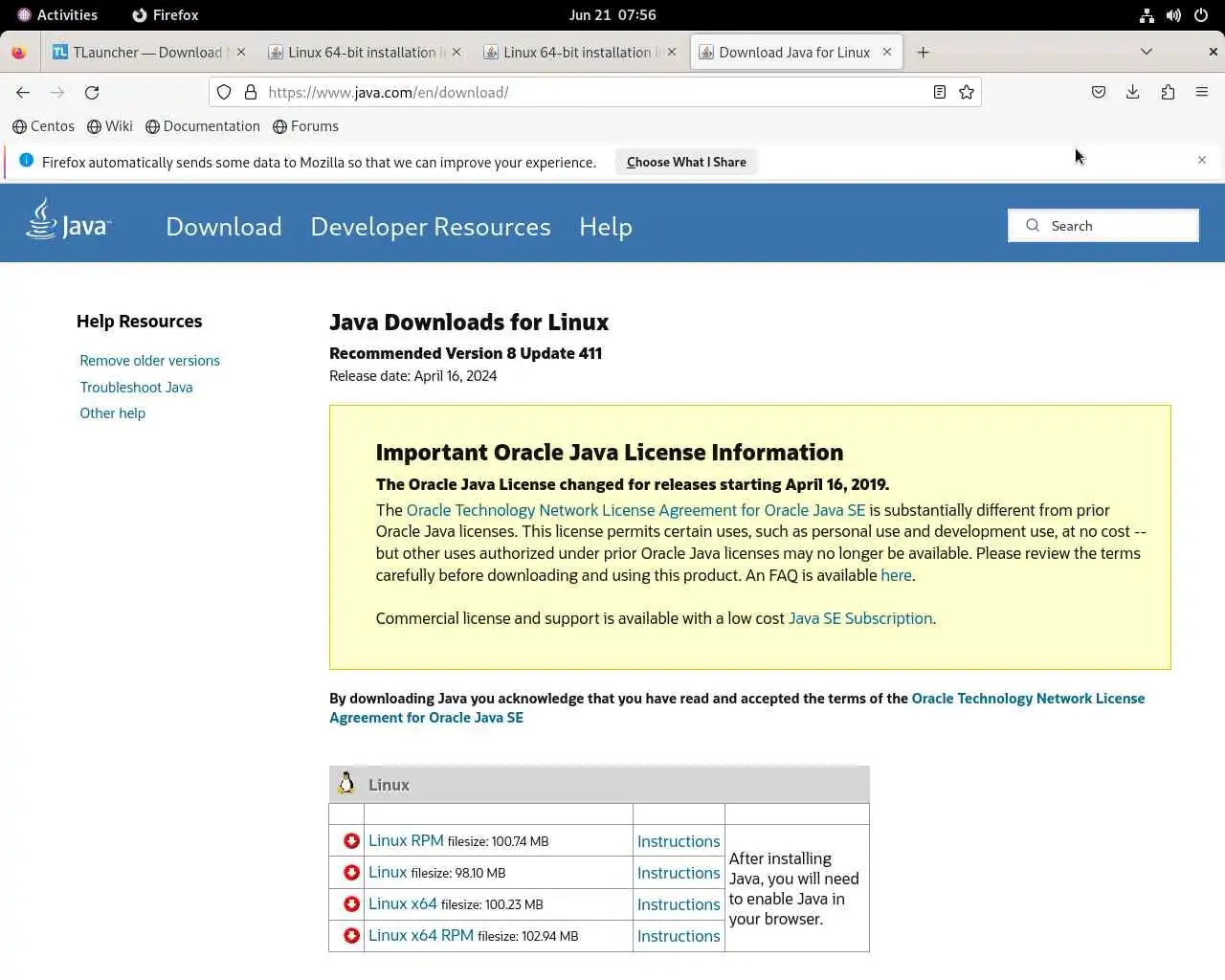
Task: Open the tracking protection shield icon
Action: pyautogui.click(x=224, y=92)
